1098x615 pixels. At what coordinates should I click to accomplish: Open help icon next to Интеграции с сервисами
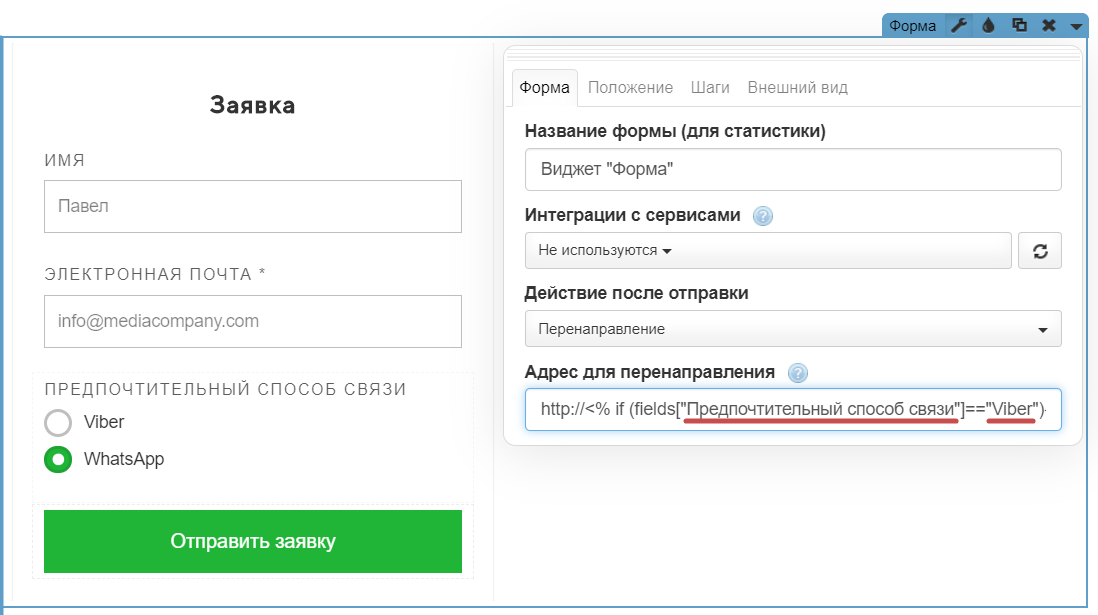[763, 216]
